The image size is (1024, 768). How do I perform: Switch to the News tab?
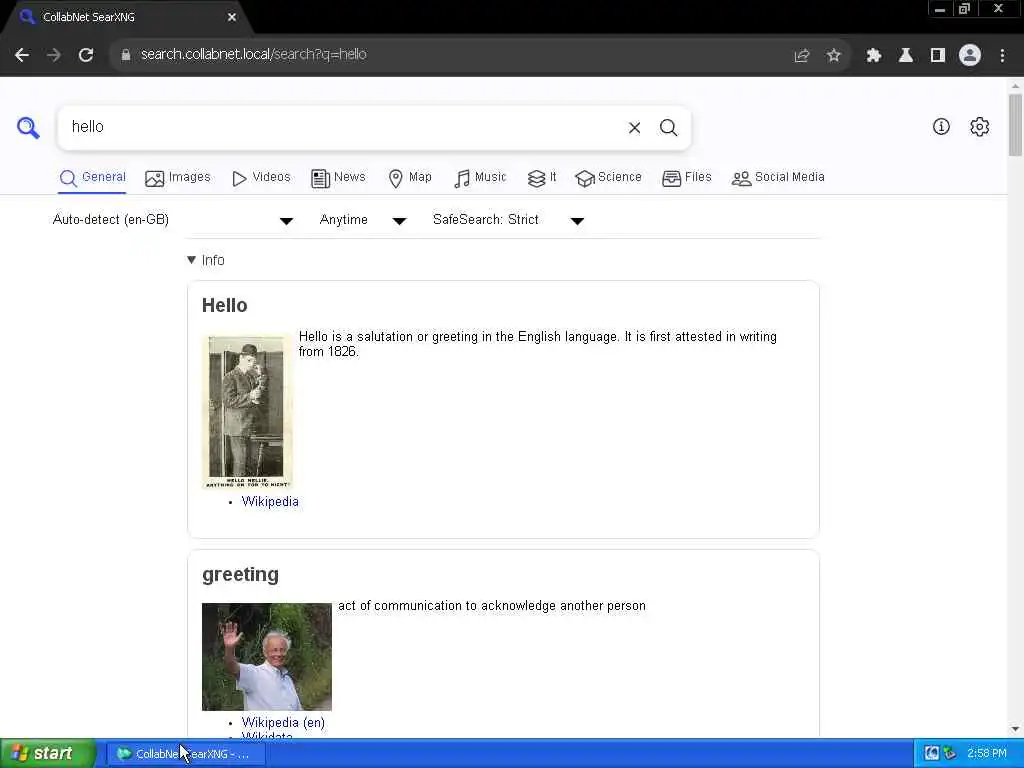(x=338, y=178)
